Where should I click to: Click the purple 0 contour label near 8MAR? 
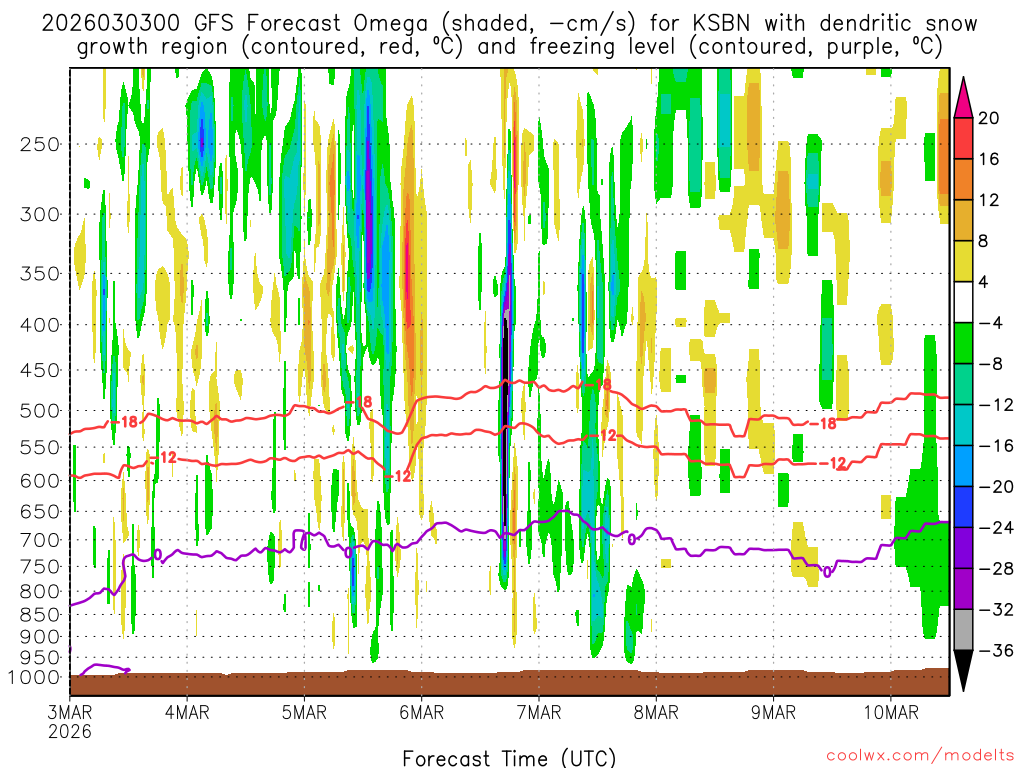click(632, 539)
